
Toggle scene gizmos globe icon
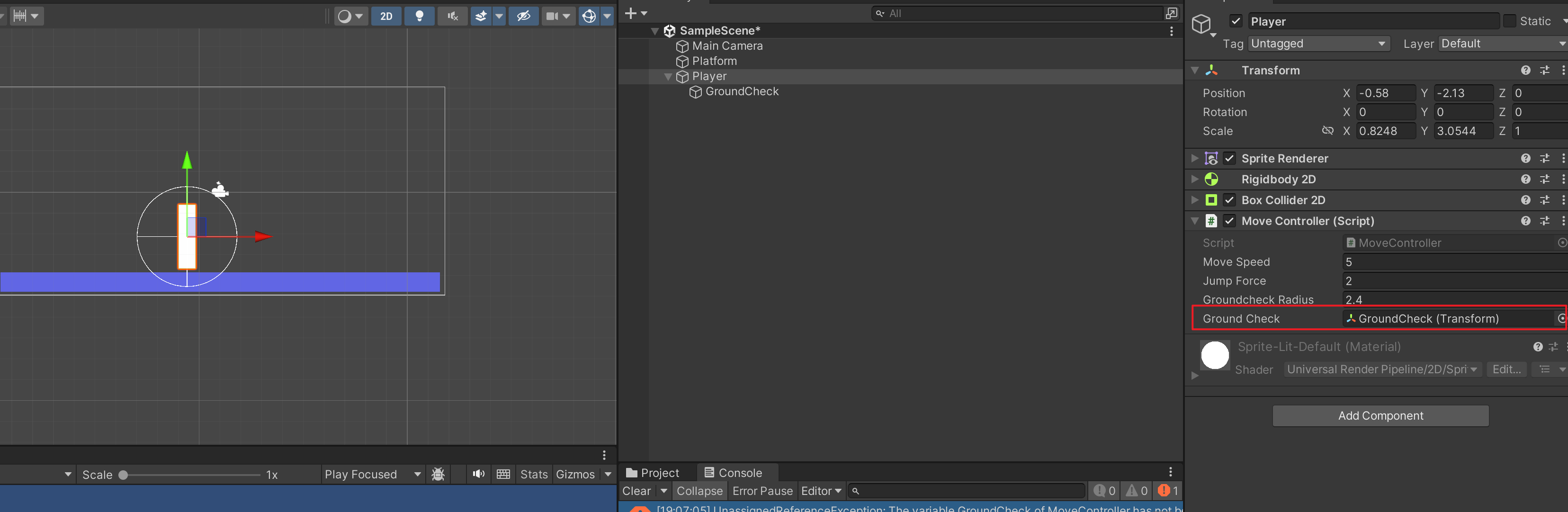click(x=589, y=16)
